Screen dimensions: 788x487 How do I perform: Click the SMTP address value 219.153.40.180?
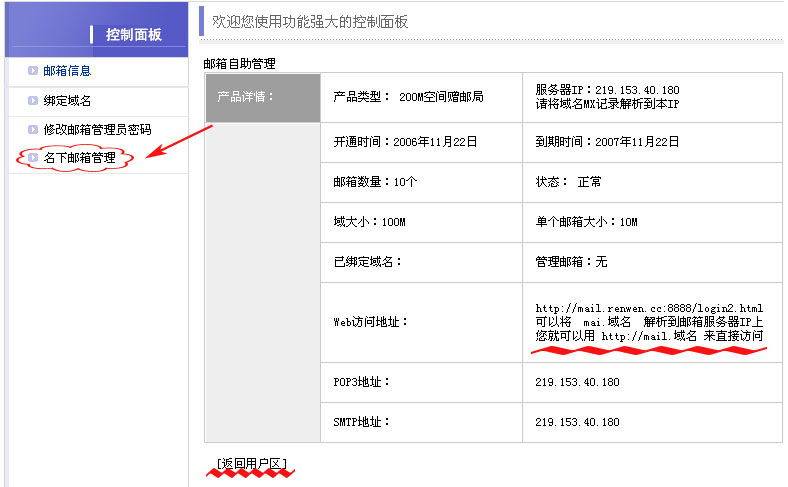[x=577, y=422]
